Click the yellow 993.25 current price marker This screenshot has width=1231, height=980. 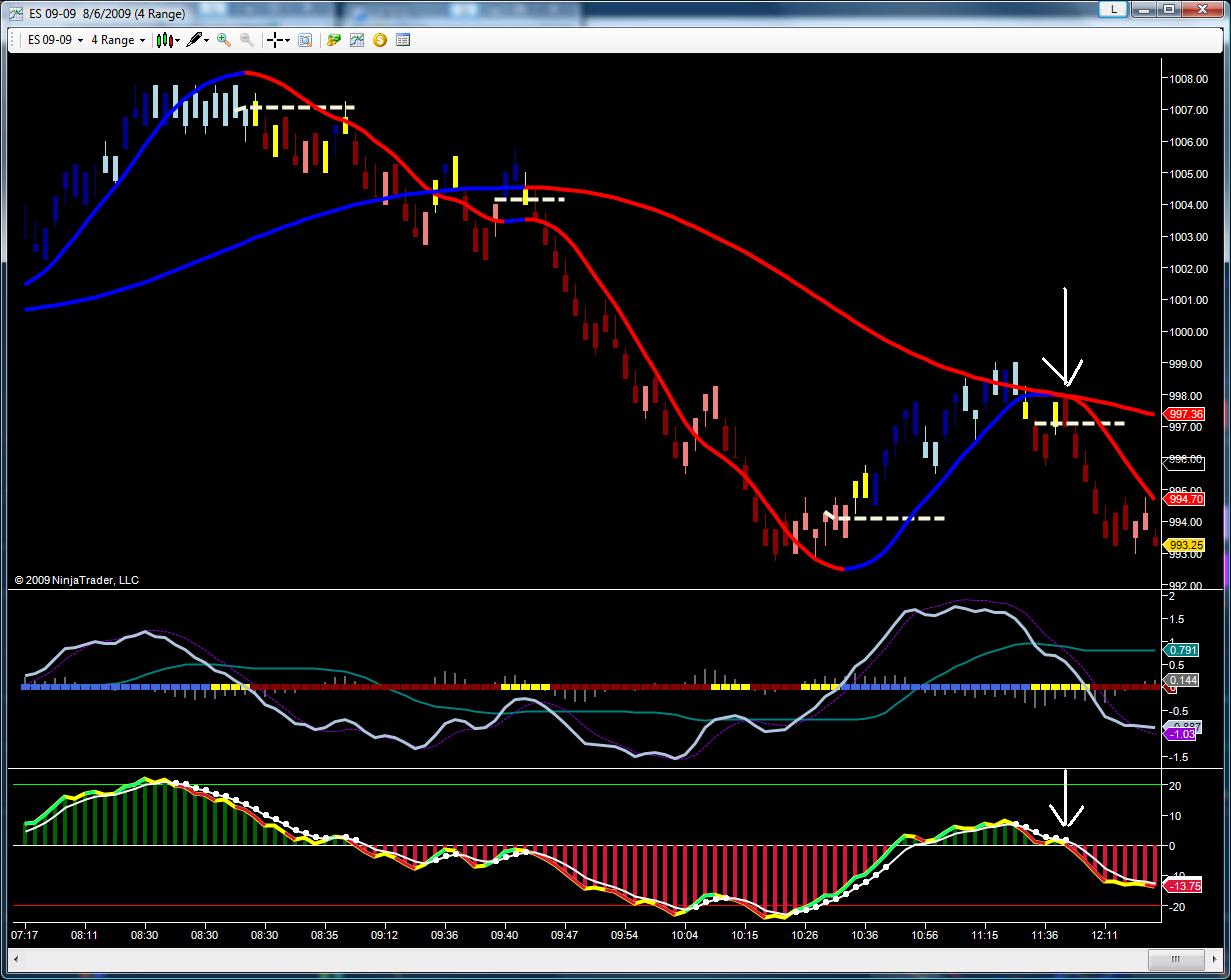click(x=1185, y=545)
